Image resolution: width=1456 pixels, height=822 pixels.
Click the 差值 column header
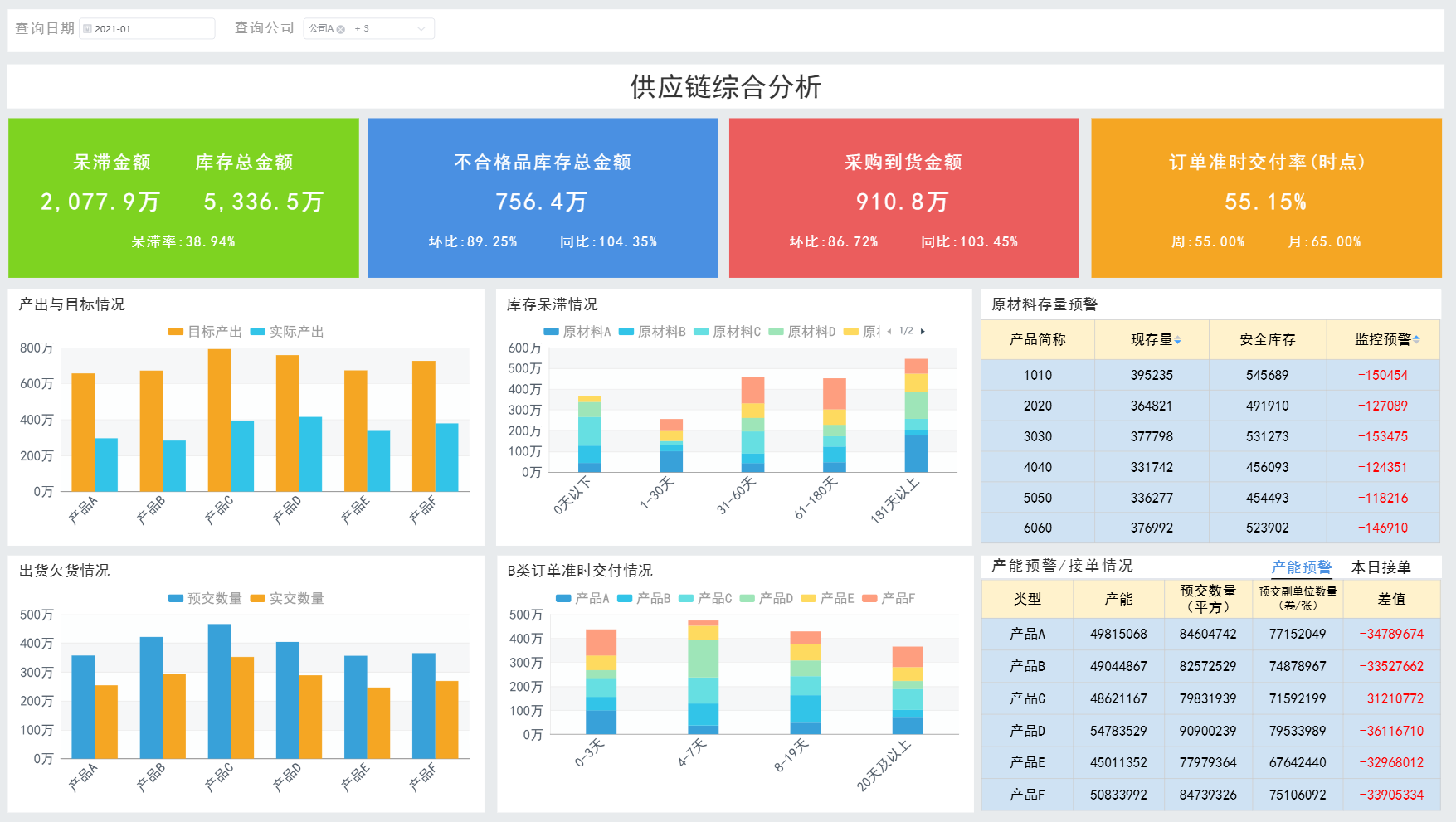(1391, 599)
